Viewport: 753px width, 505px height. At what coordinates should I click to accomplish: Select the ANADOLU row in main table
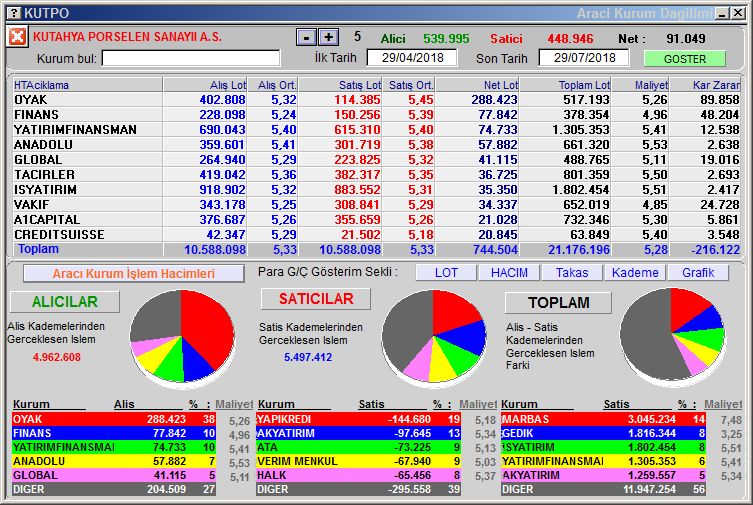point(376,144)
